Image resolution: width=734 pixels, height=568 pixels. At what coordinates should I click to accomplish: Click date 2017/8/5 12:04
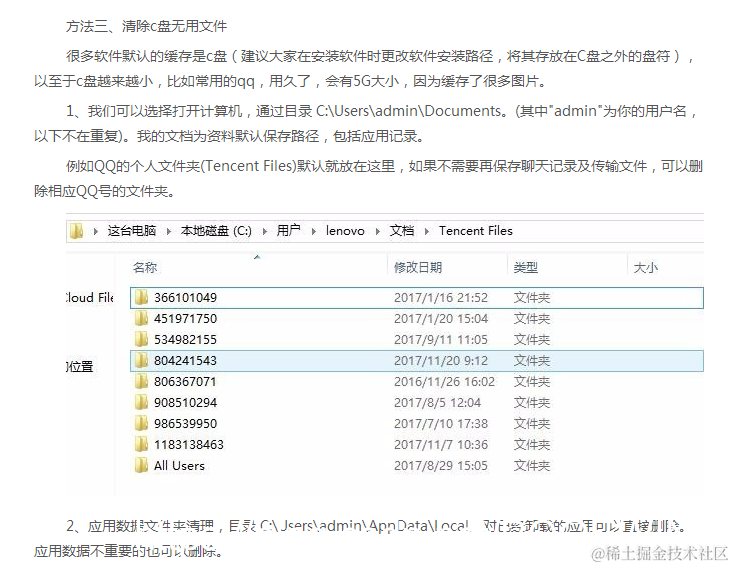coord(437,403)
